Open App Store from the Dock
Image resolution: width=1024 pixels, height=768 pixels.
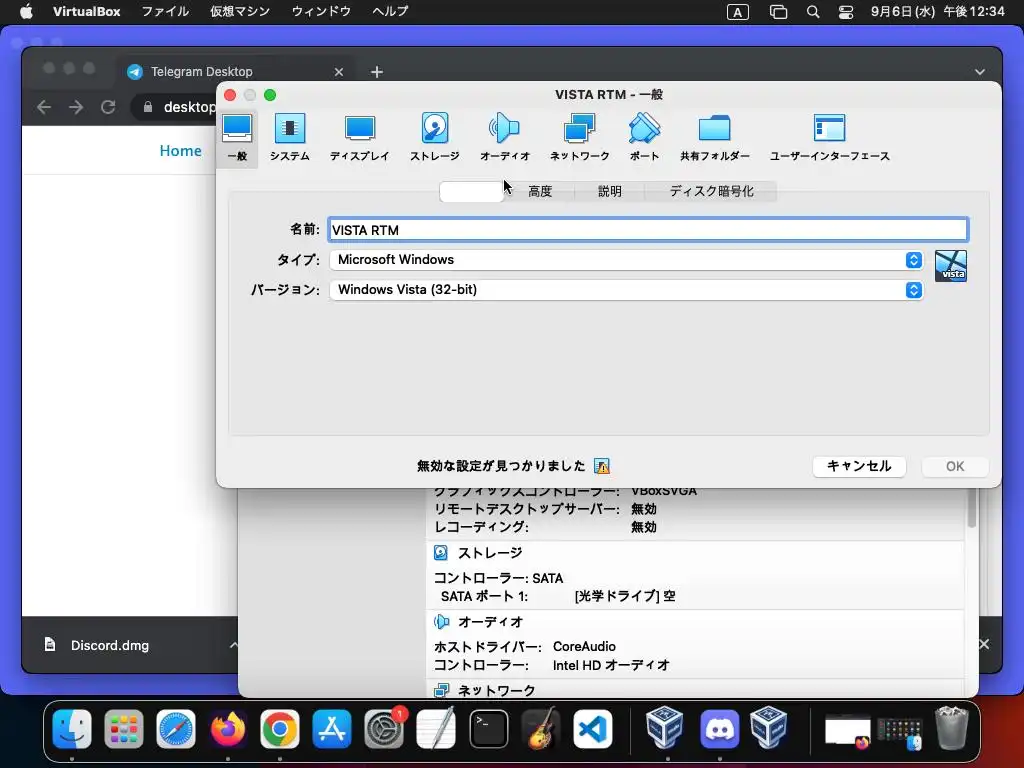[332, 729]
